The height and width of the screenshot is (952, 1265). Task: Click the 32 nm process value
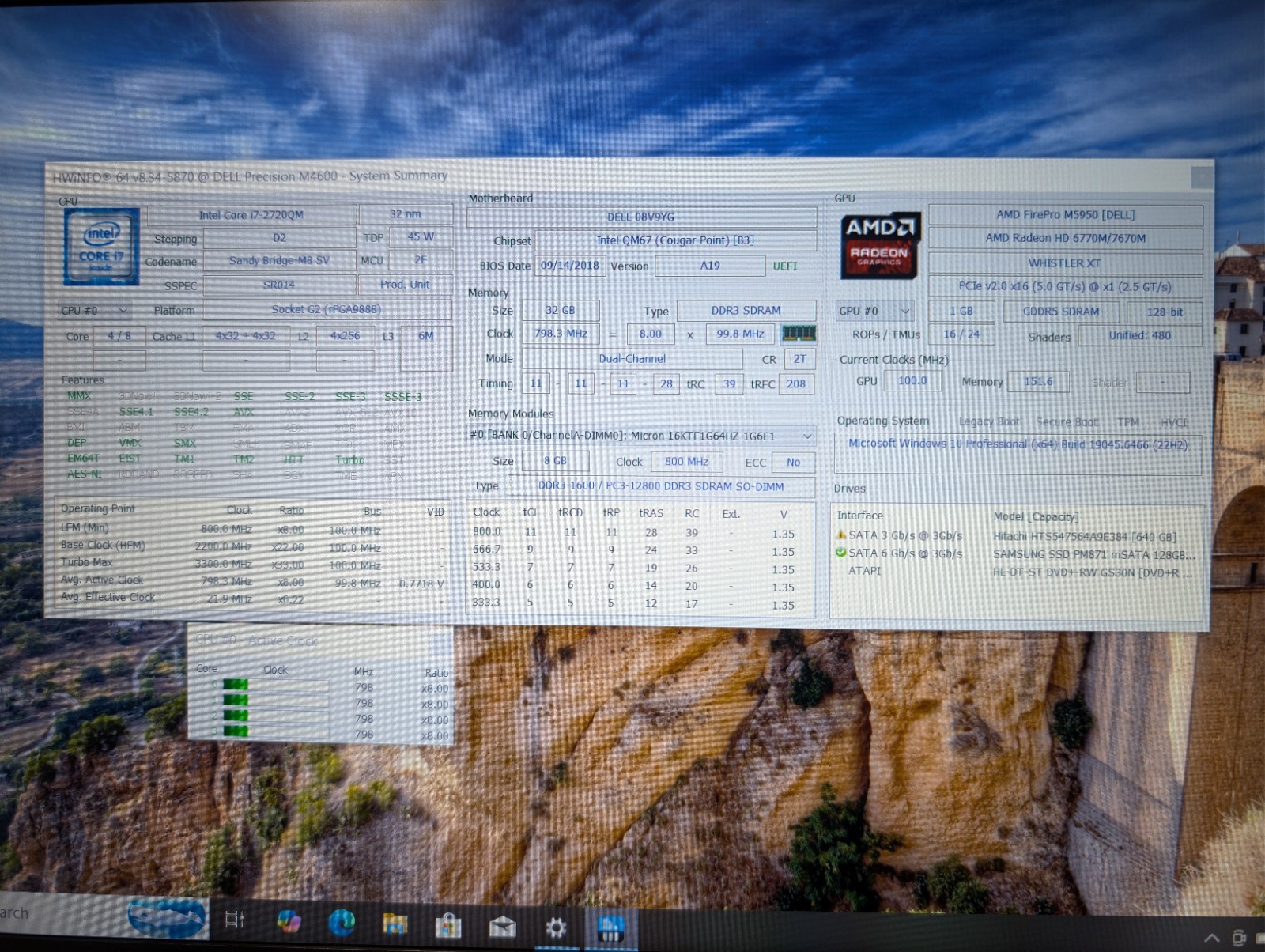pyautogui.click(x=406, y=214)
